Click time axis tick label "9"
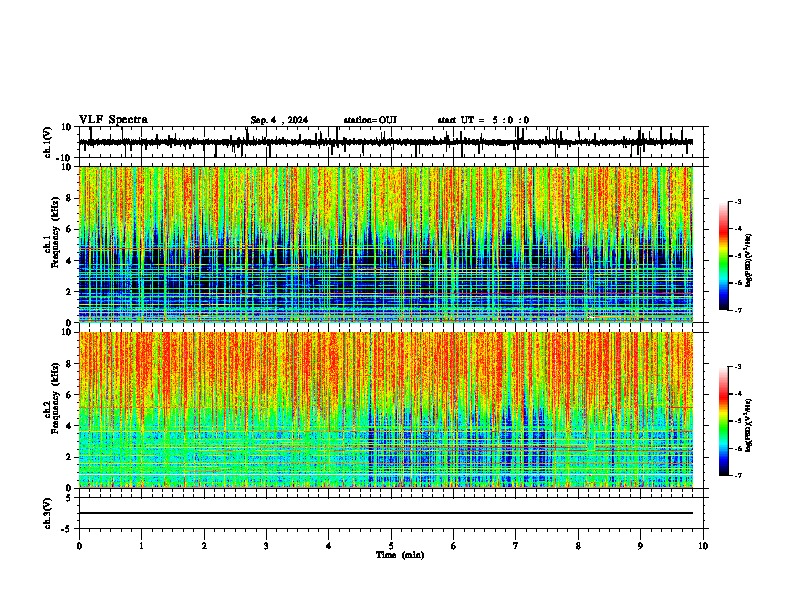This screenshot has height=612, width=792. 640,546
